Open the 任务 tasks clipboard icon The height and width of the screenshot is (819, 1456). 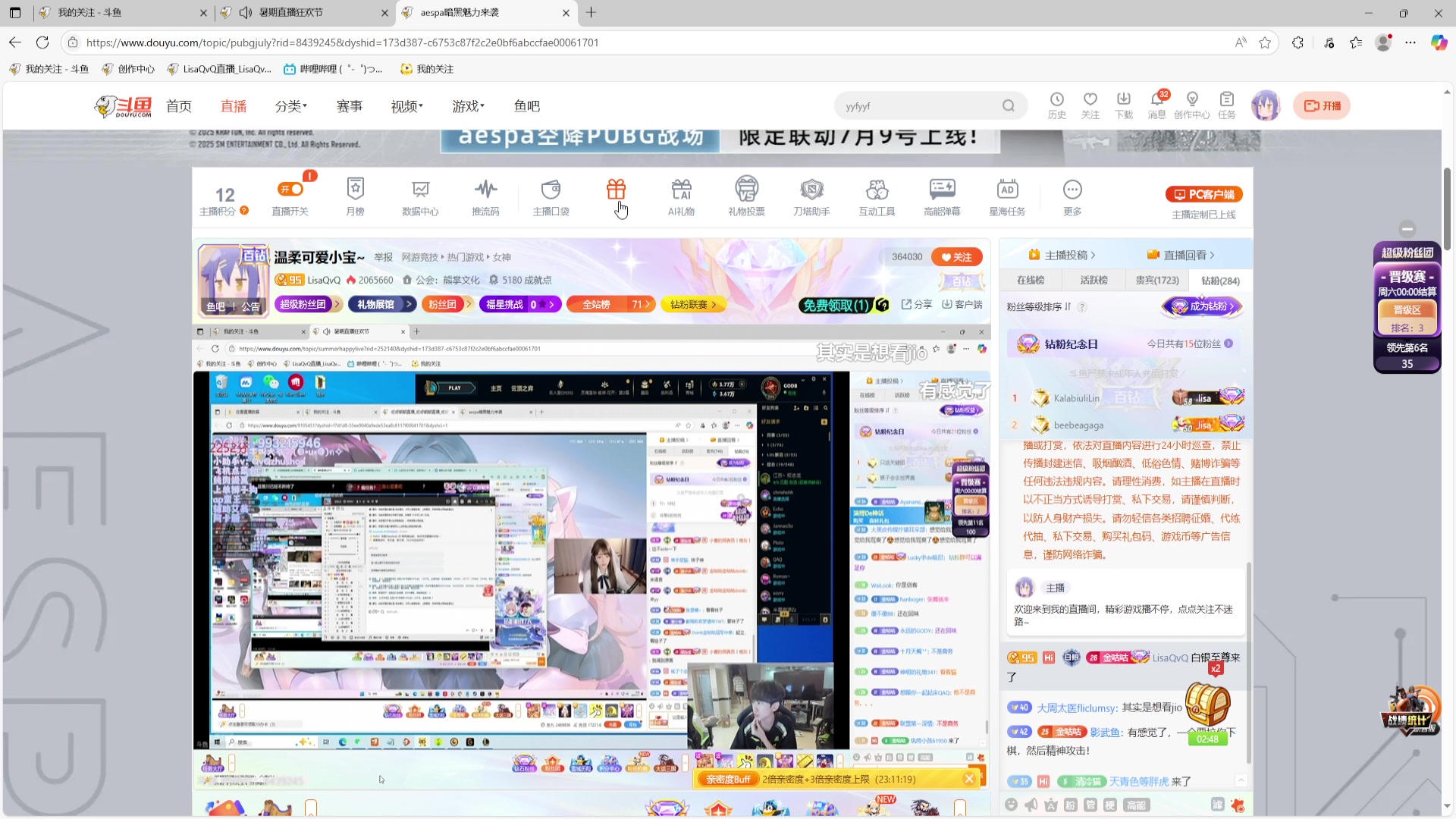[1227, 105]
